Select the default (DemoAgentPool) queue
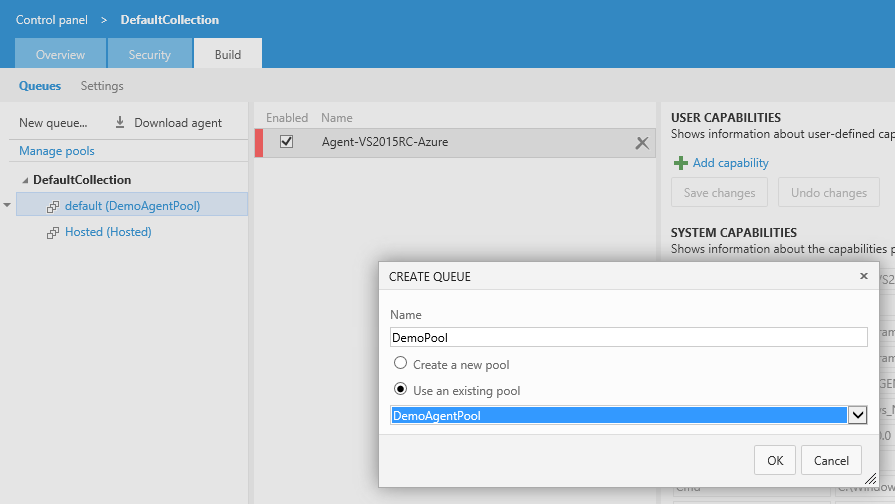The height and width of the screenshot is (504, 895). coord(132,206)
